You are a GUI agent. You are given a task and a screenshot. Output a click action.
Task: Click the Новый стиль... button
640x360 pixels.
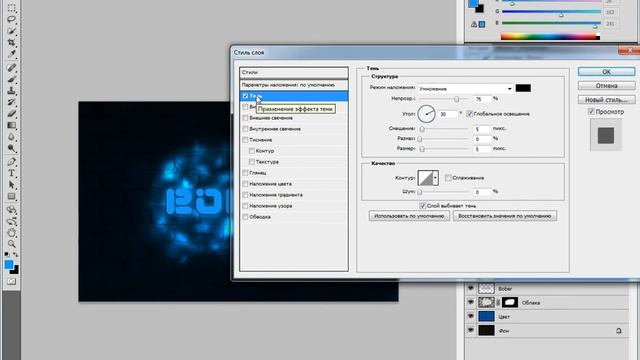pyautogui.click(x=607, y=100)
